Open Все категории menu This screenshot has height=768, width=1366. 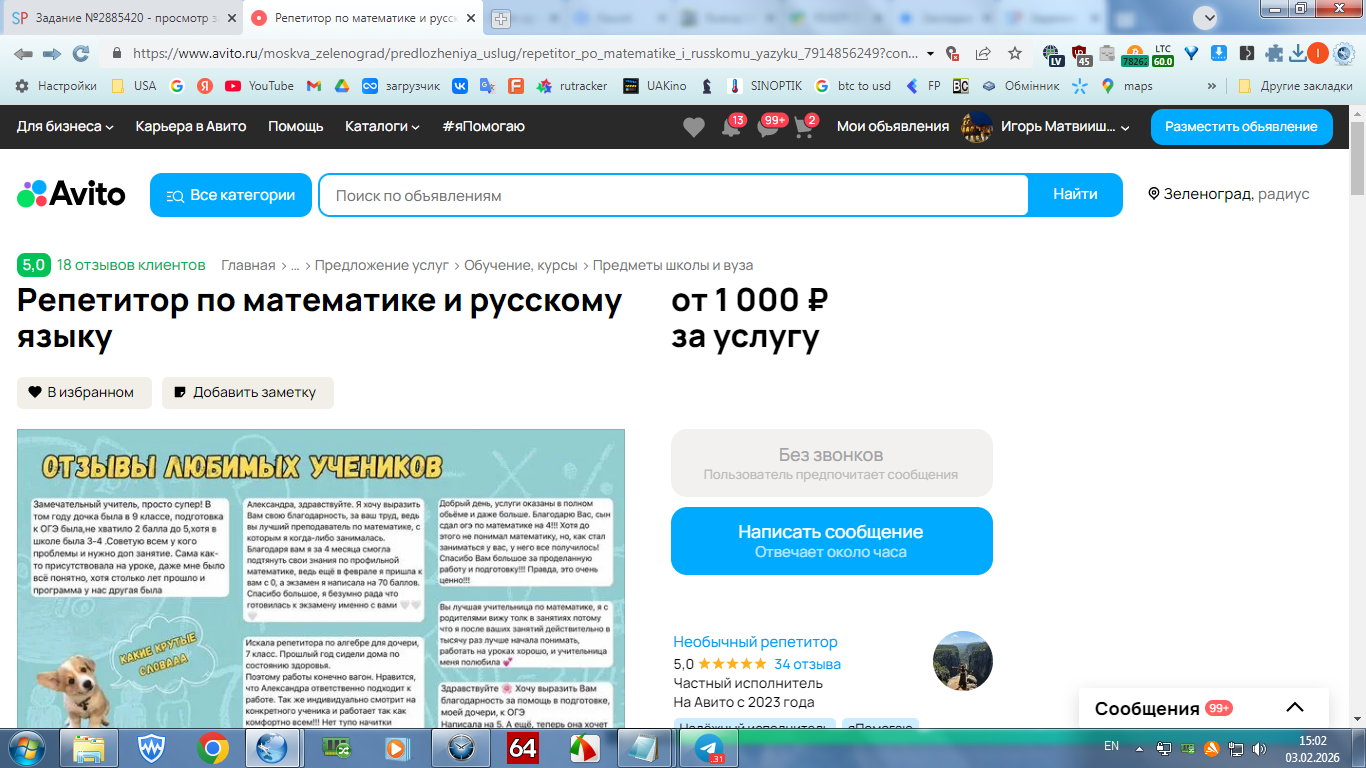[x=231, y=195]
